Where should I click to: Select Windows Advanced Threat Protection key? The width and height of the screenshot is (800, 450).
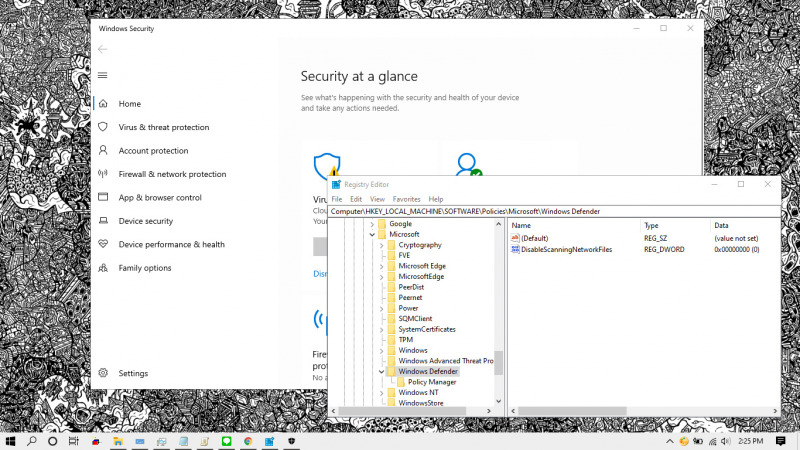pyautogui.click(x=445, y=361)
